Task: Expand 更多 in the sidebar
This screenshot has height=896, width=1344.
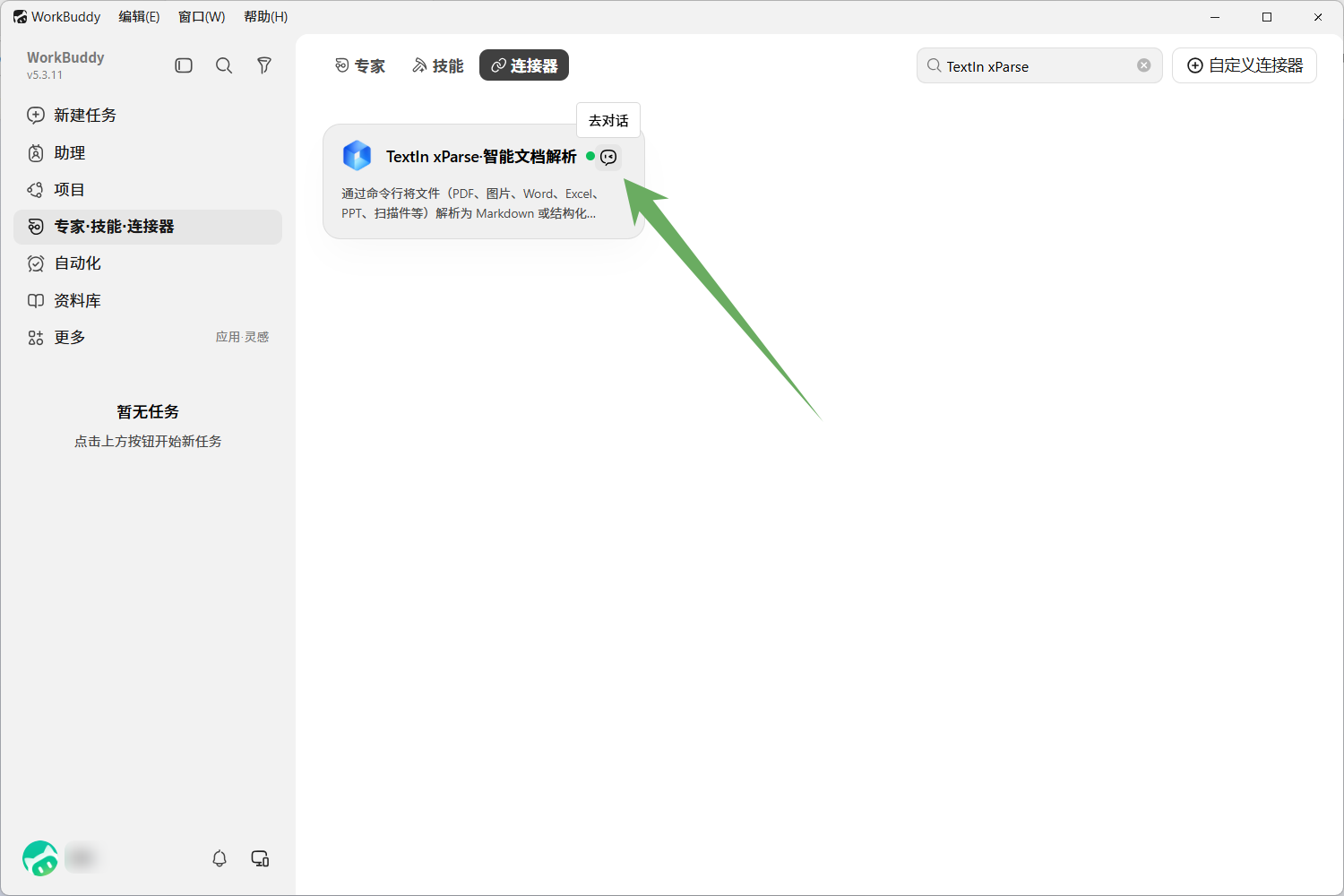Action: [x=148, y=338]
